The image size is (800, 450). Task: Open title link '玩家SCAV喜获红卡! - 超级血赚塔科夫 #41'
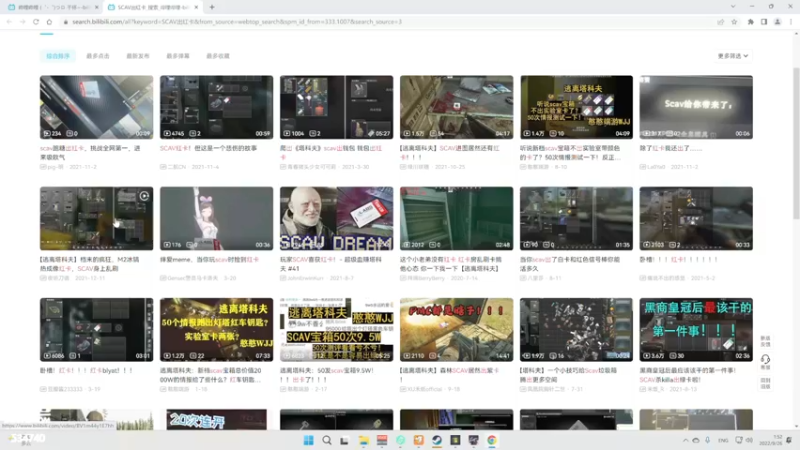pos(331,264)
